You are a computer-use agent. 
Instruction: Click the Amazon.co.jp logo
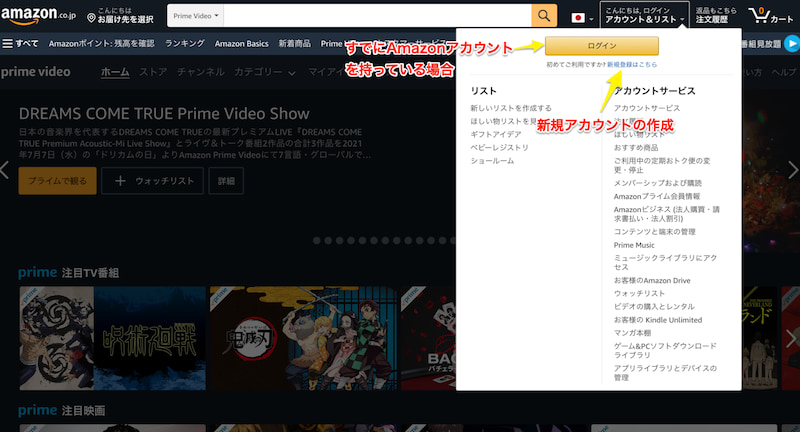38,15
